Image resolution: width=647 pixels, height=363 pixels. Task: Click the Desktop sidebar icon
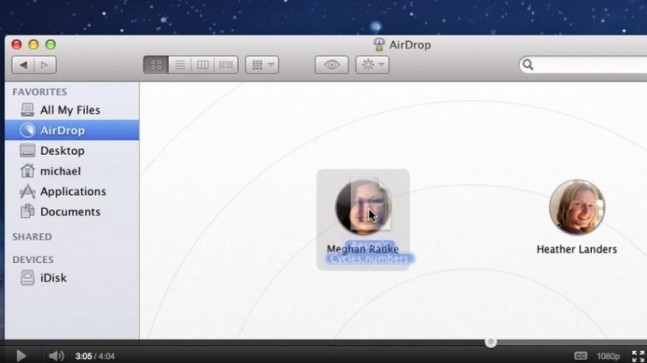click(x=27, y=151)
